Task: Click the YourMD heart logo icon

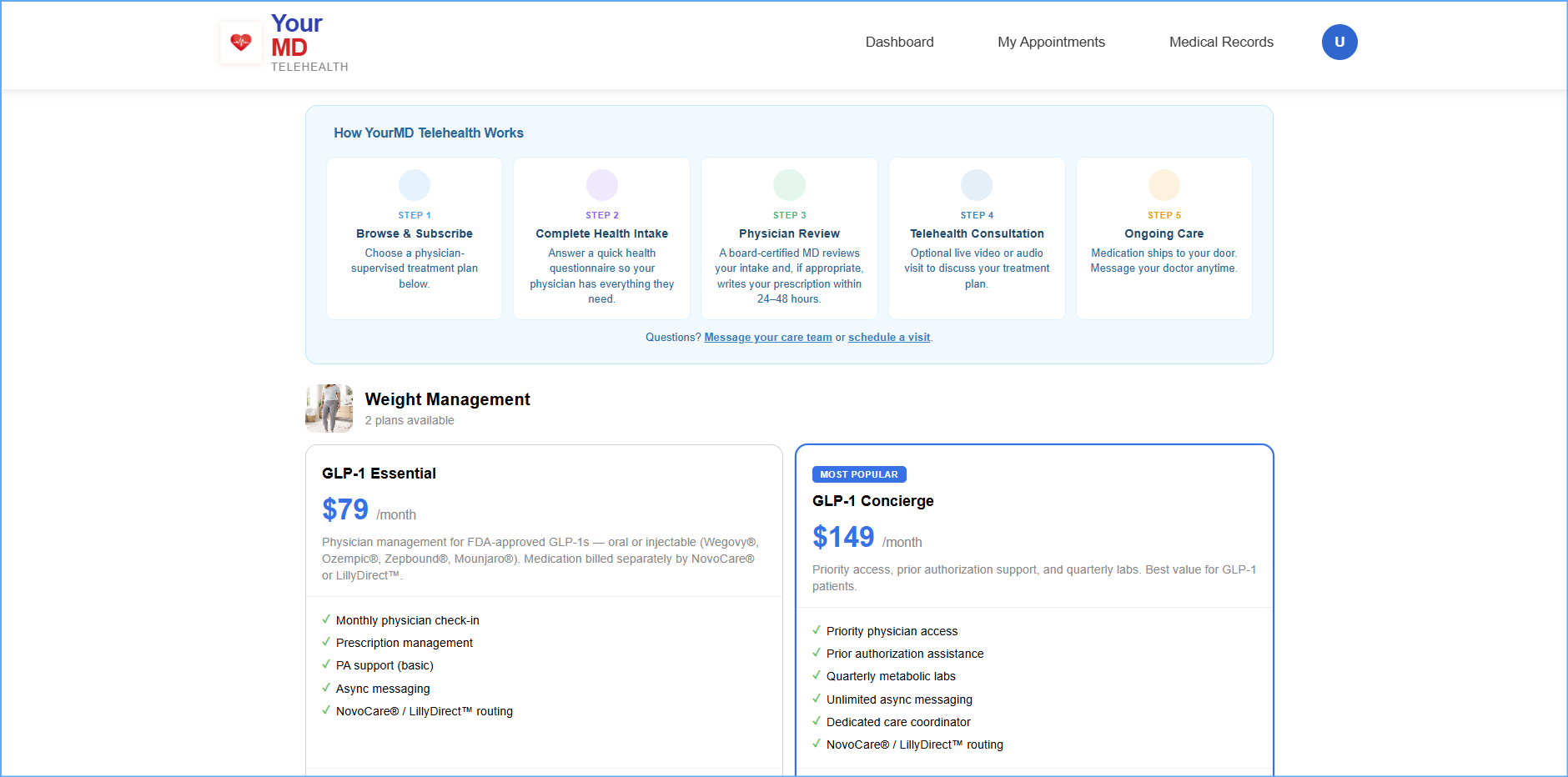Action: (x=241, y=43)
